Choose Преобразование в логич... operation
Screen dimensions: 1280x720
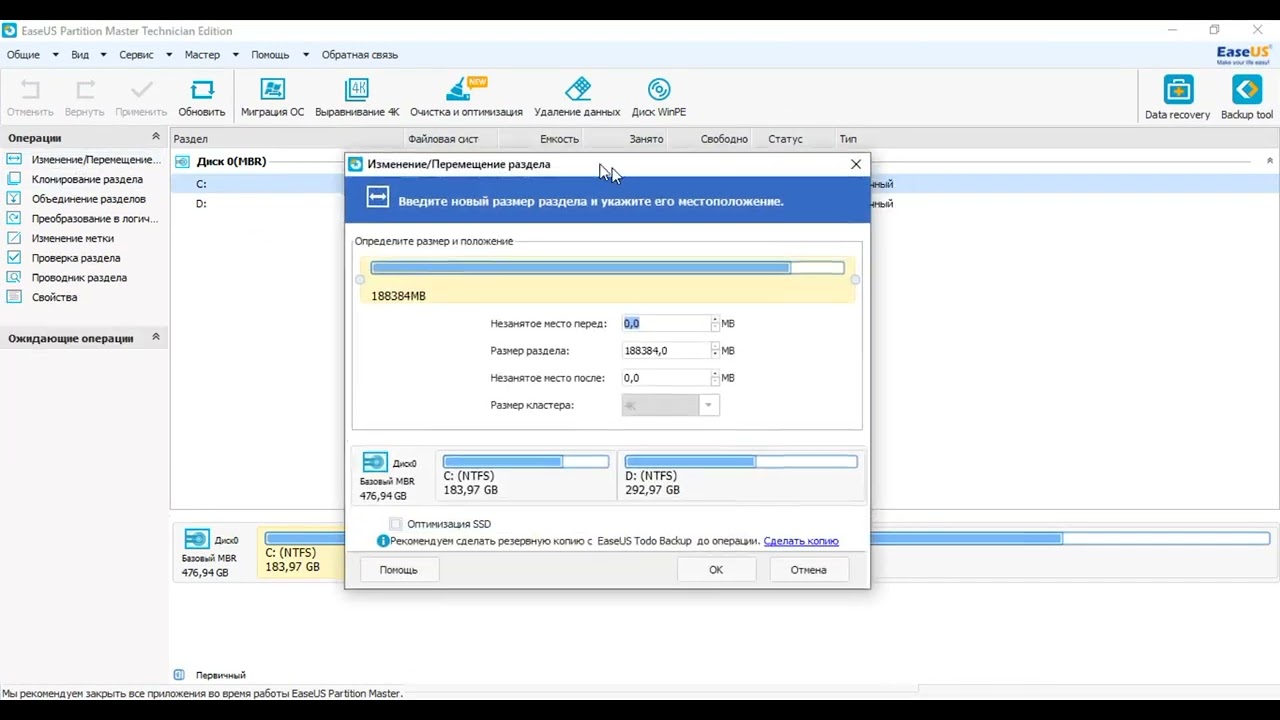[x=95, y=219]
